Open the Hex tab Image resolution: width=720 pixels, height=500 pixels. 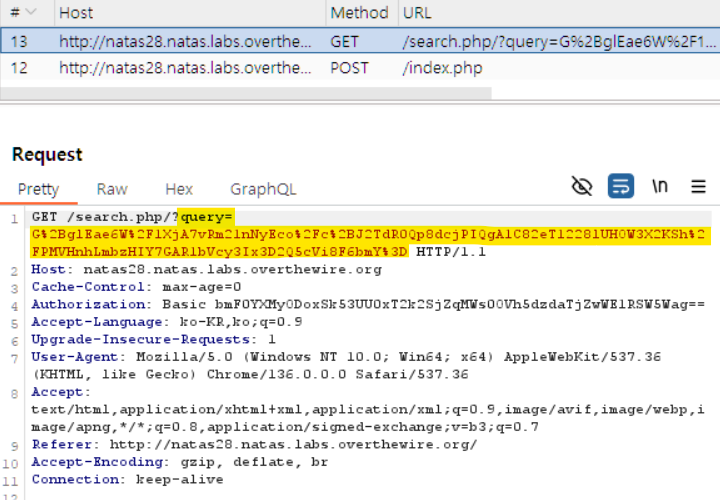(179, 189)
